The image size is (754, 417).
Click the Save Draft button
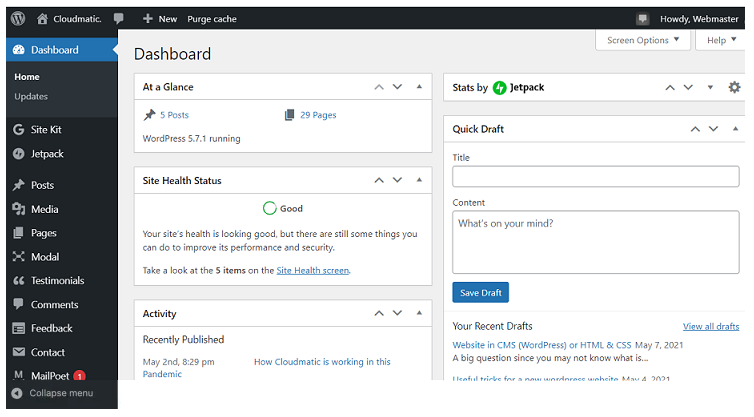coord(480,292)
